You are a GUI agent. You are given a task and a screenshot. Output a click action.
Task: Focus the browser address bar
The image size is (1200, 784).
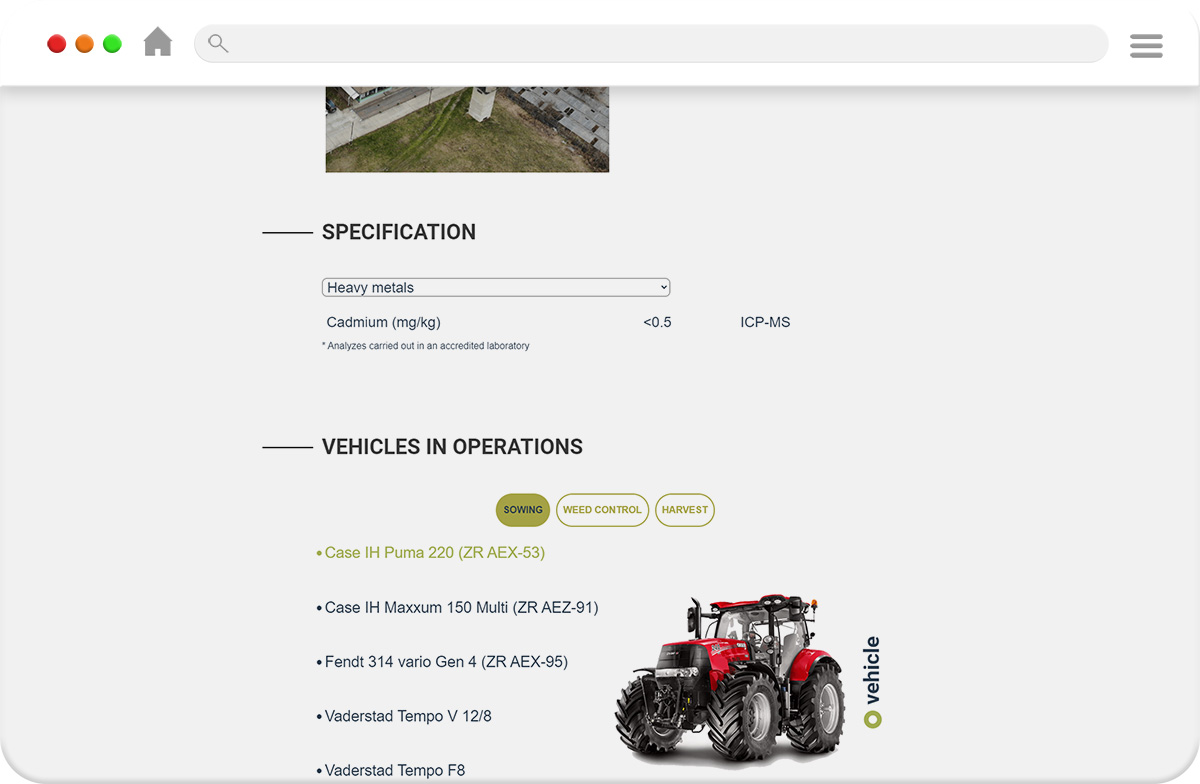[x=651, y=44]
